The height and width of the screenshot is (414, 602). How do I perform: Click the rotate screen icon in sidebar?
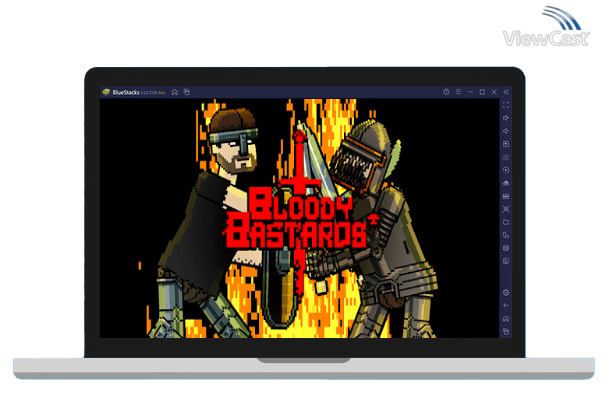(506, 235)
